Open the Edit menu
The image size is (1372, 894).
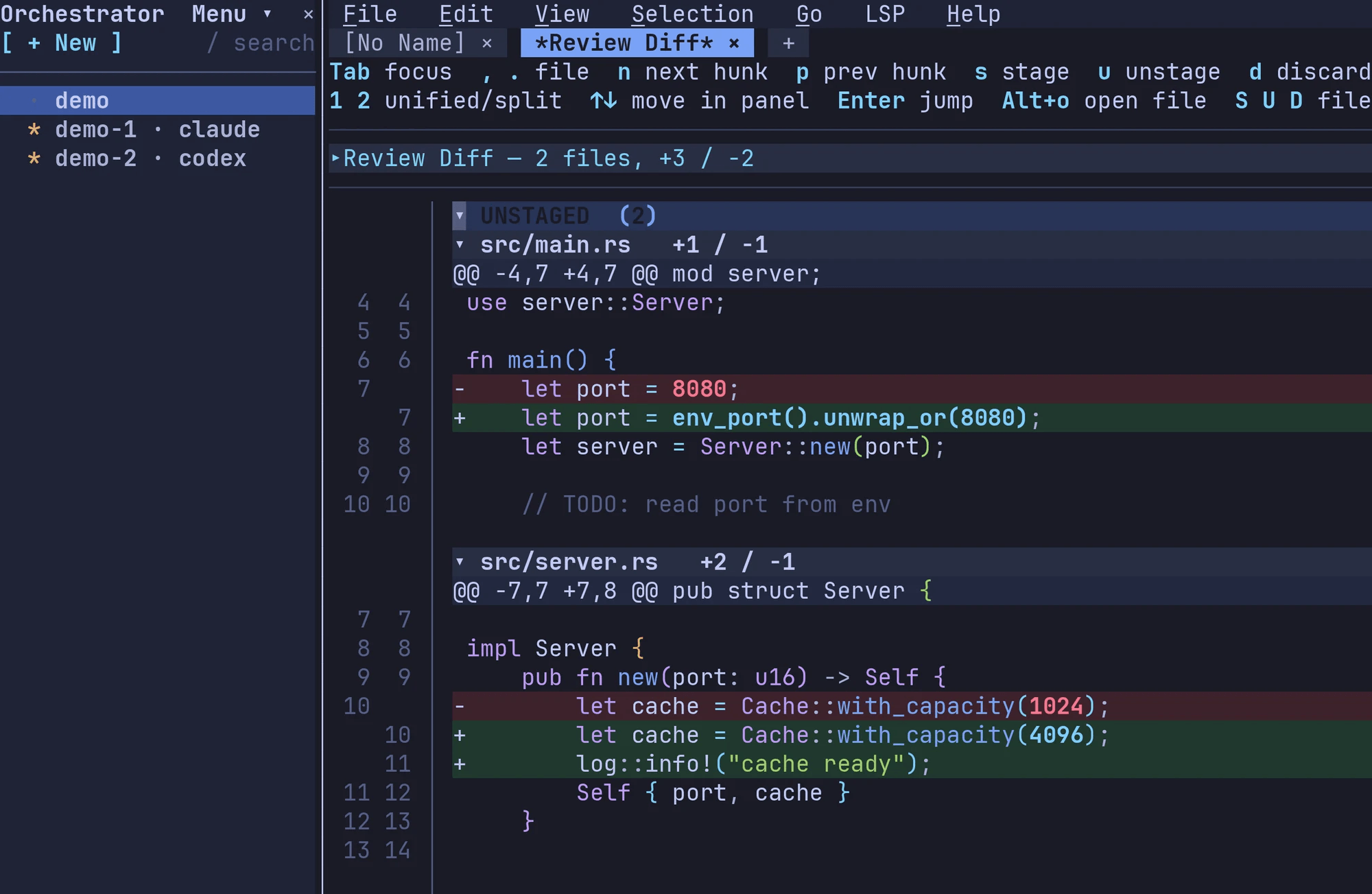pyautogui.click(x=466, y=14)
